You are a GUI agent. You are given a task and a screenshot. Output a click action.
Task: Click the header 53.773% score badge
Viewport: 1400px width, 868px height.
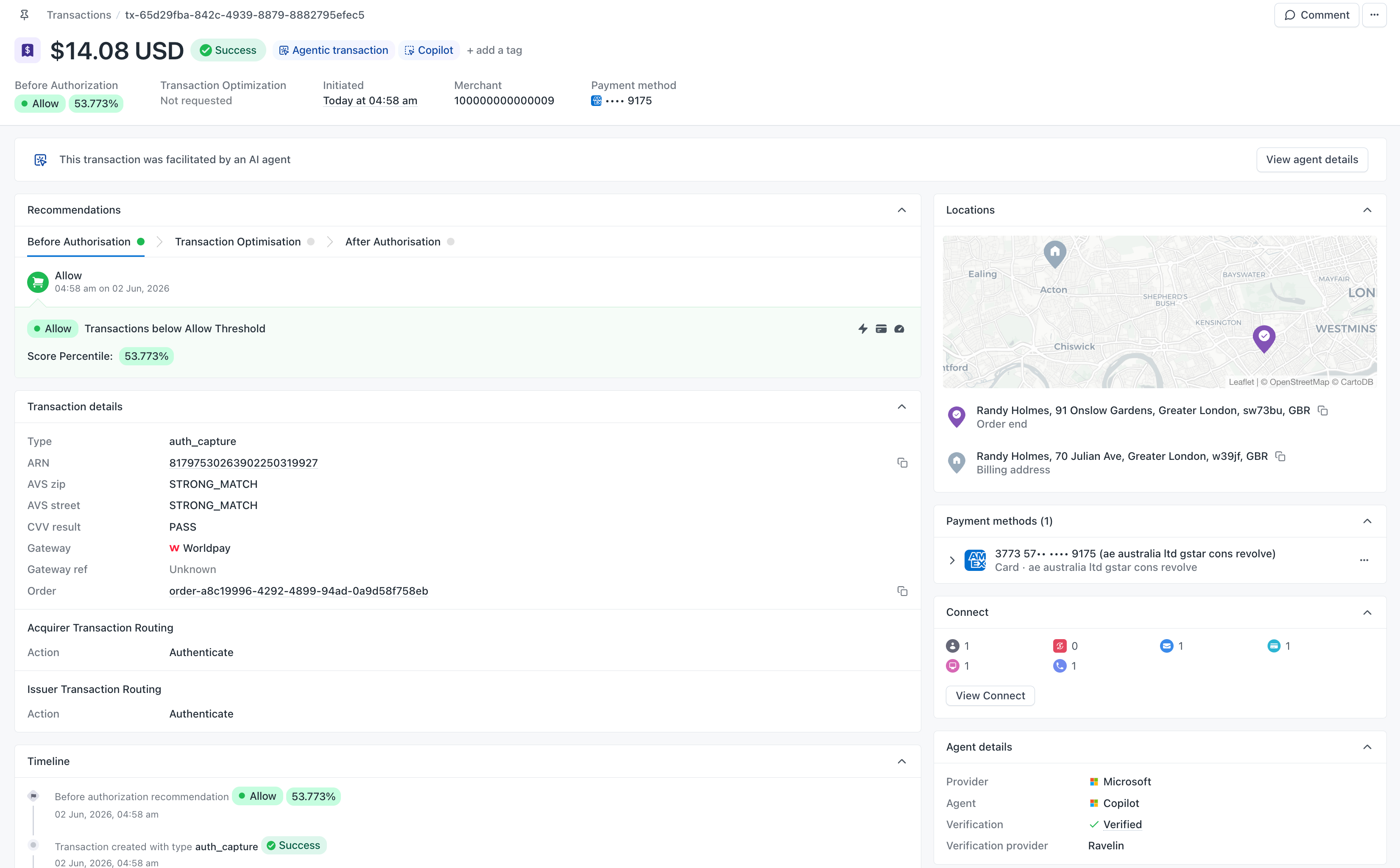coord(96,104)
